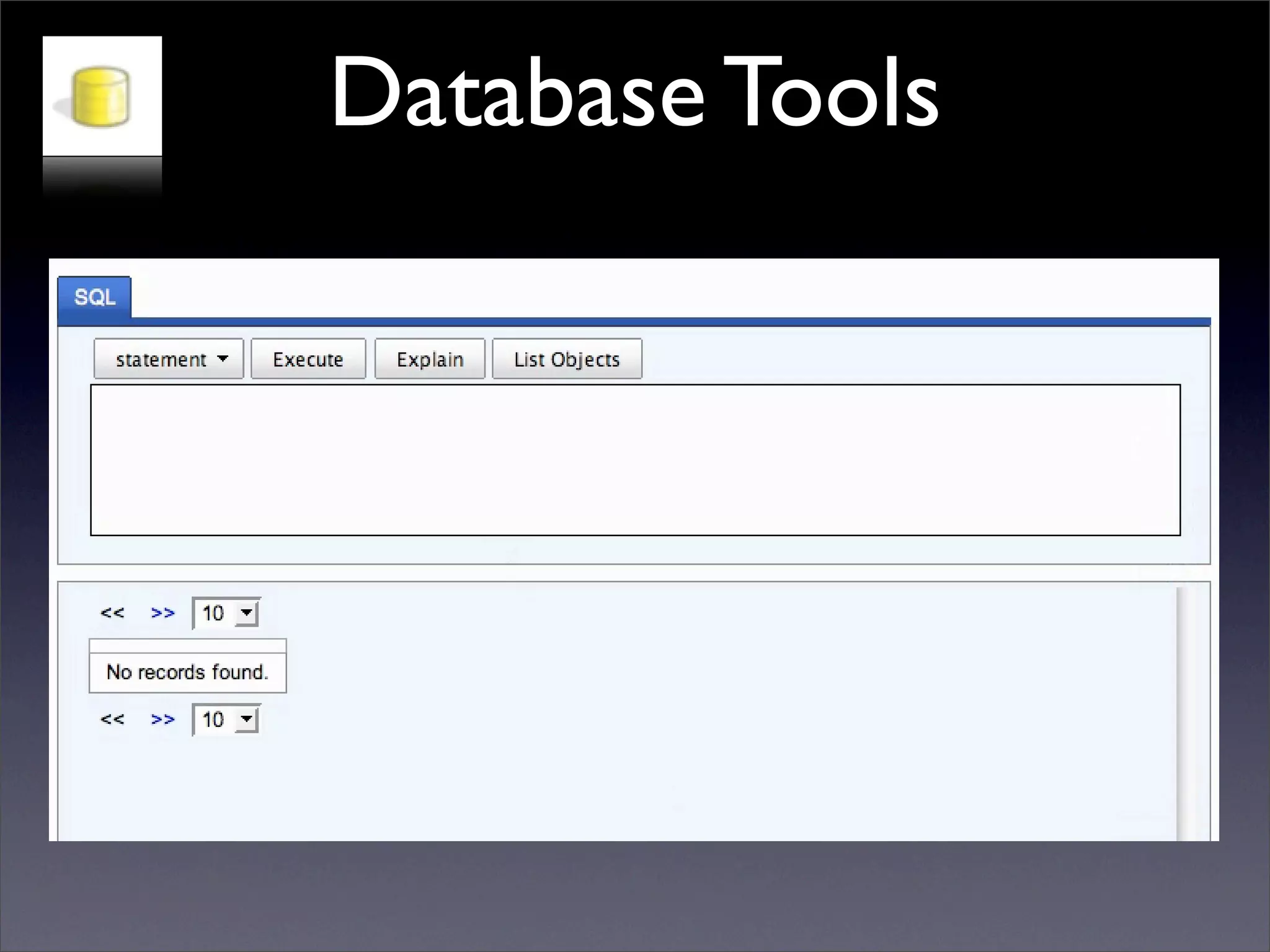Click the empty results table header row

tap(187, 646)
